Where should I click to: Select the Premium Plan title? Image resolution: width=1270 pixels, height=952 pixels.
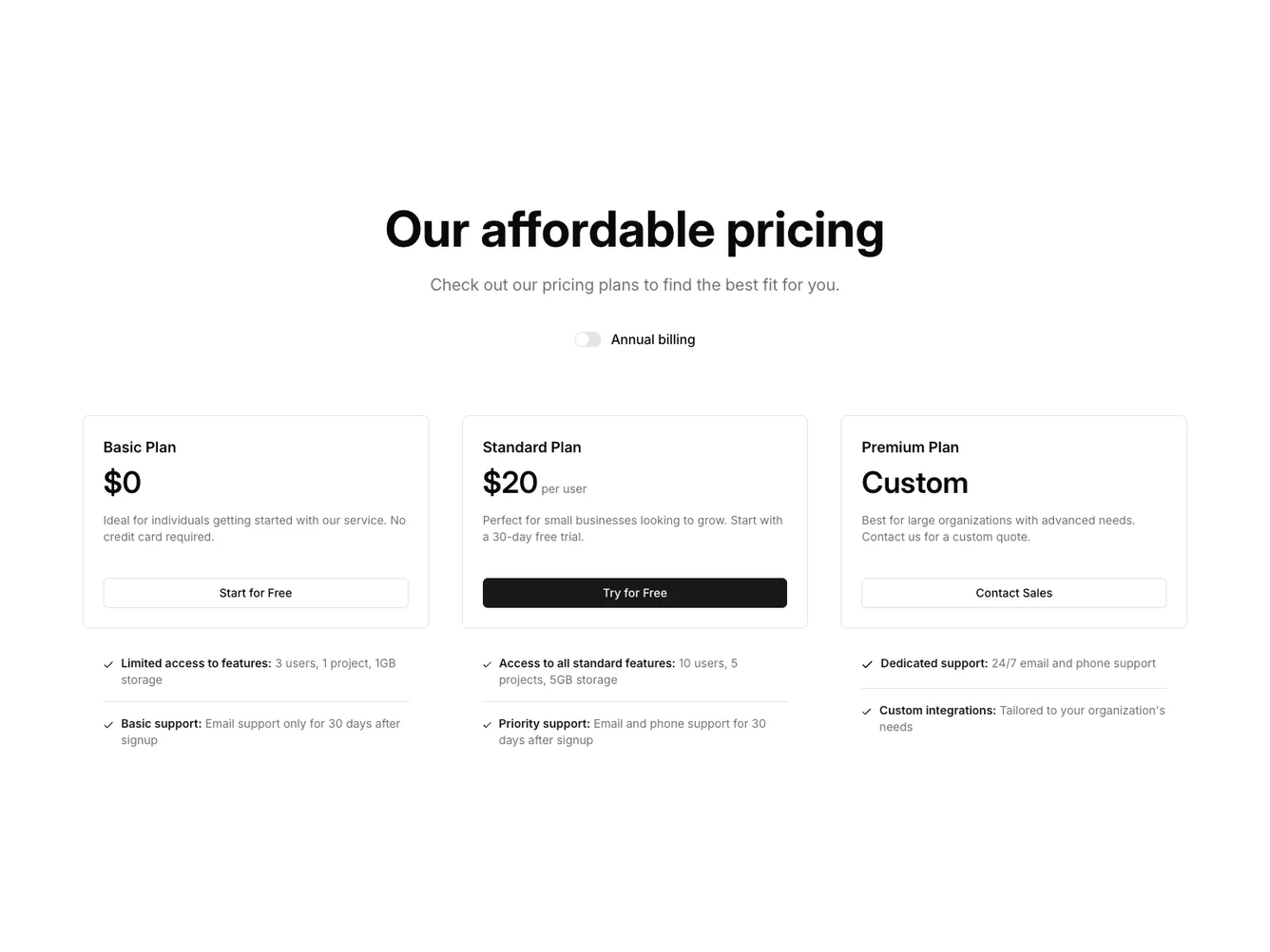pos(910,447)
